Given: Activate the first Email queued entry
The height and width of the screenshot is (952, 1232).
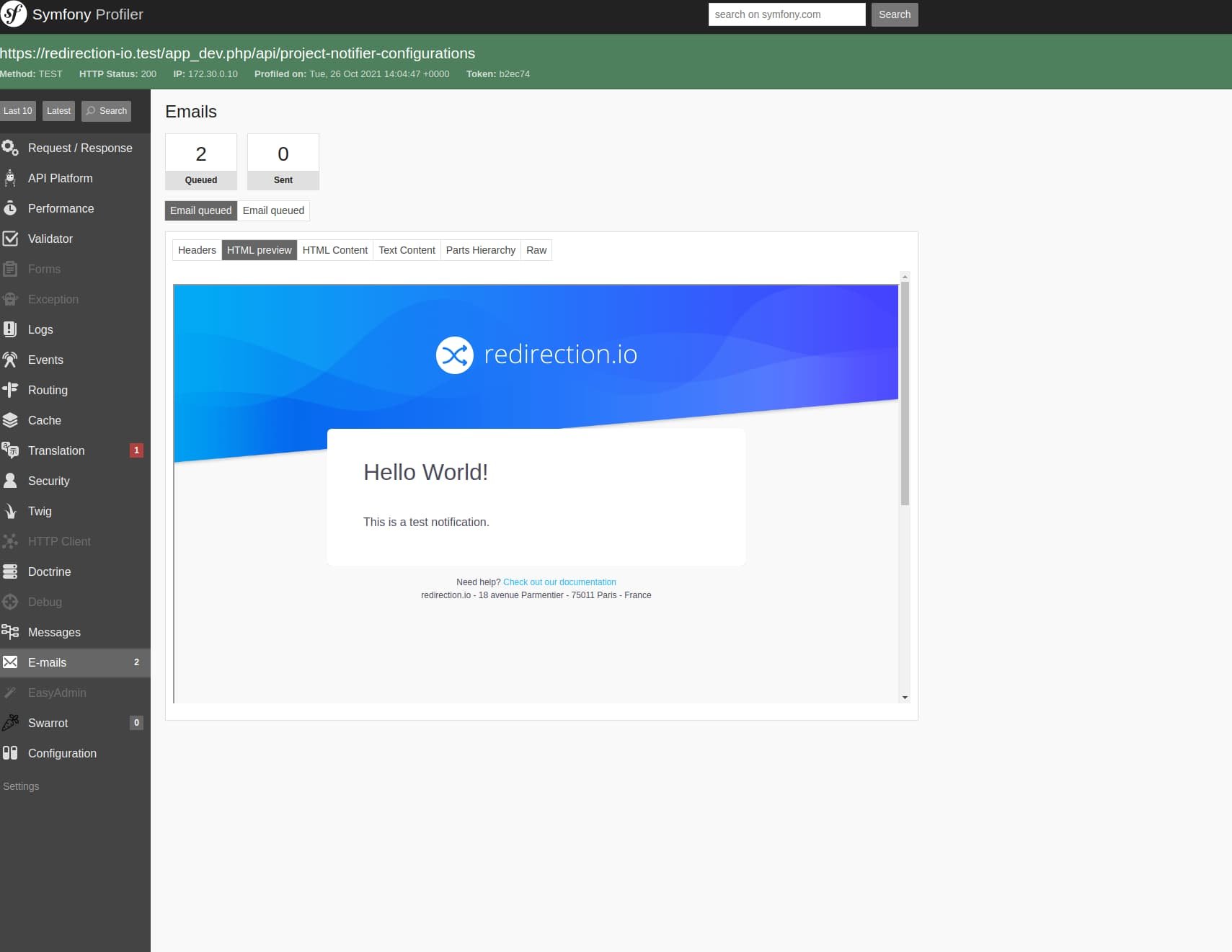Looking at the screenshot, I should [200, 210].
